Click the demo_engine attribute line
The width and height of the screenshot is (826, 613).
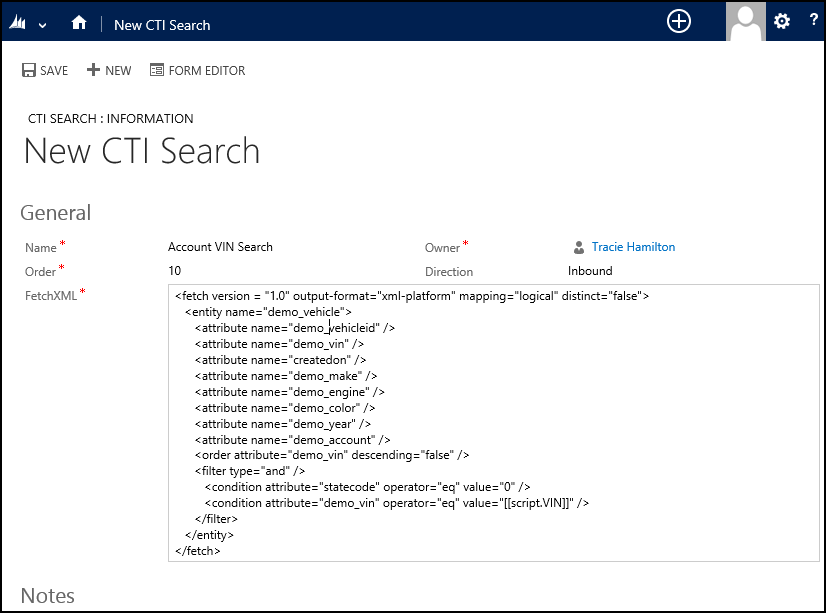[290, 392]
